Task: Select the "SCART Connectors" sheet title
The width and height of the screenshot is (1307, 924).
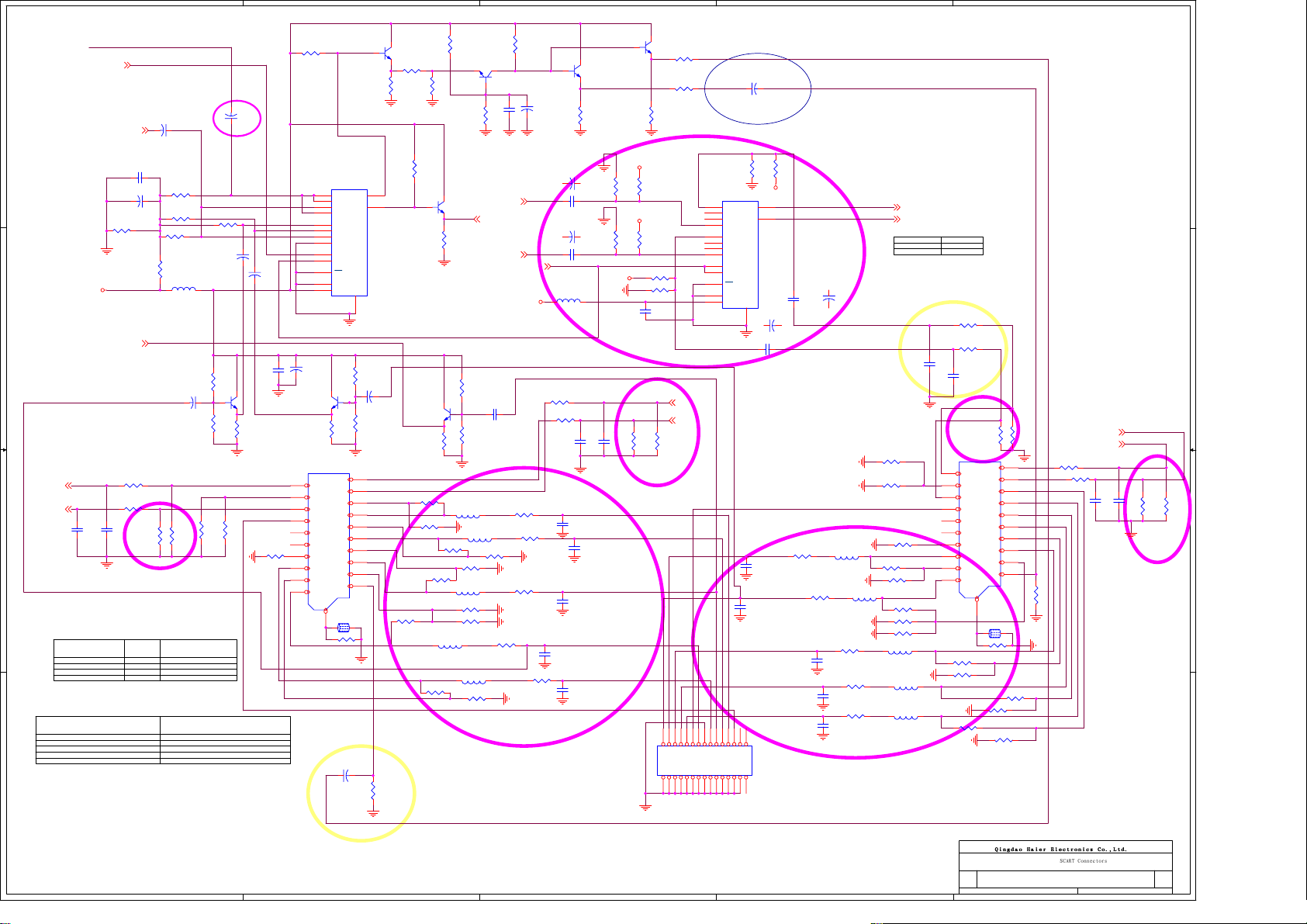Action: point(1083,861)
